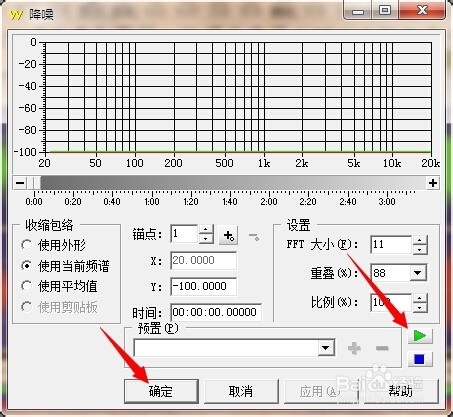Confirm with the 确定 button

tap(161, 391)
